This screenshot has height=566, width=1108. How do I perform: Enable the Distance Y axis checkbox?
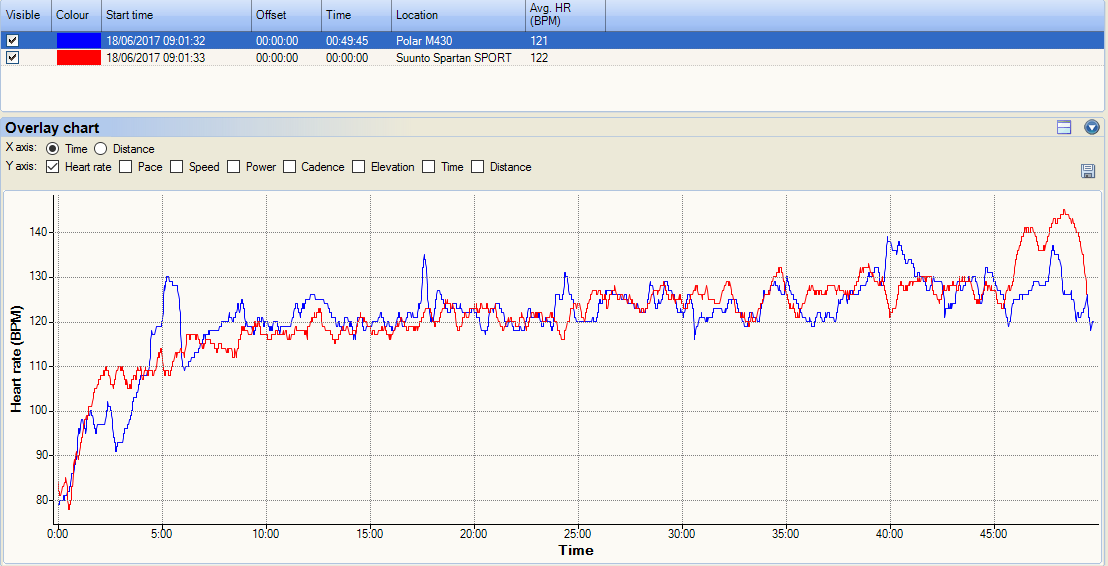click(478, 167)
